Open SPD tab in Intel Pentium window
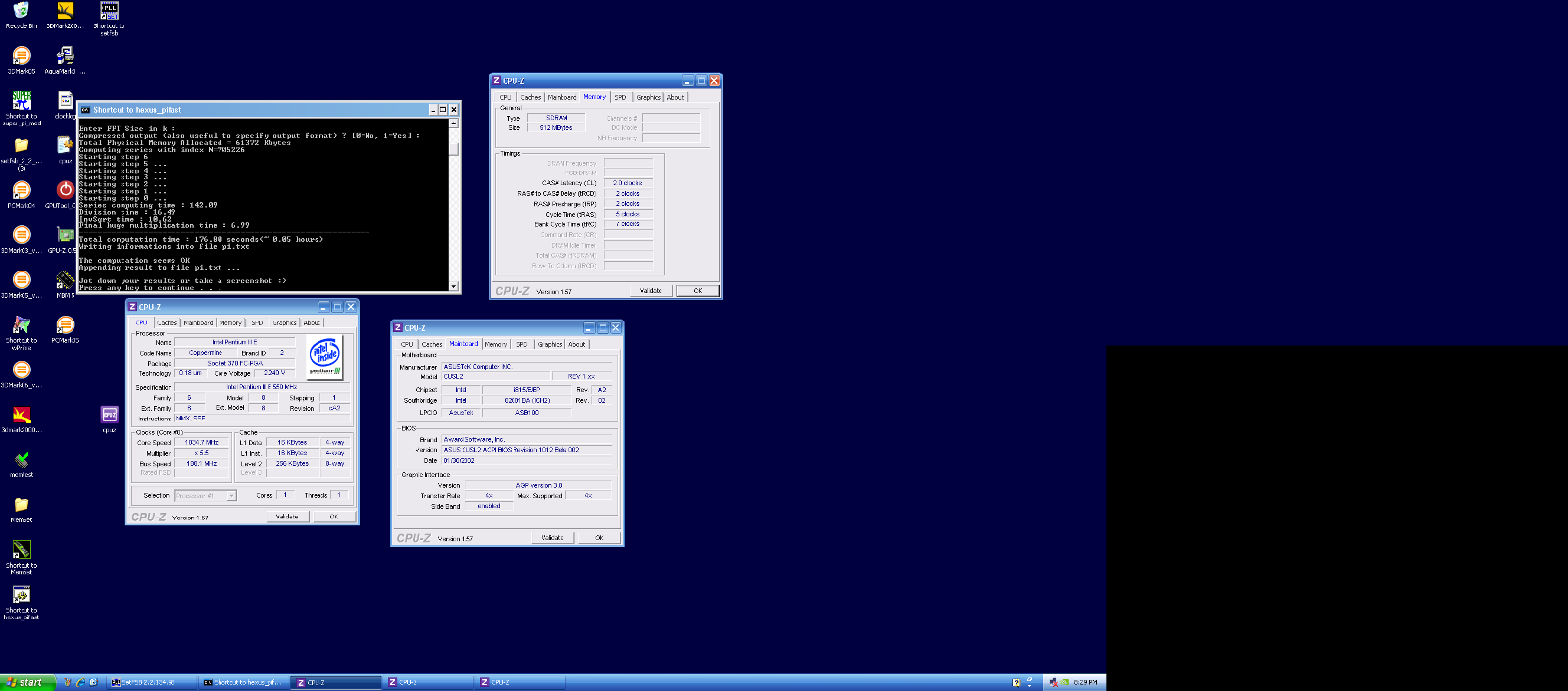The width and height of the screenshot is (1568, 691). (258, 322)
